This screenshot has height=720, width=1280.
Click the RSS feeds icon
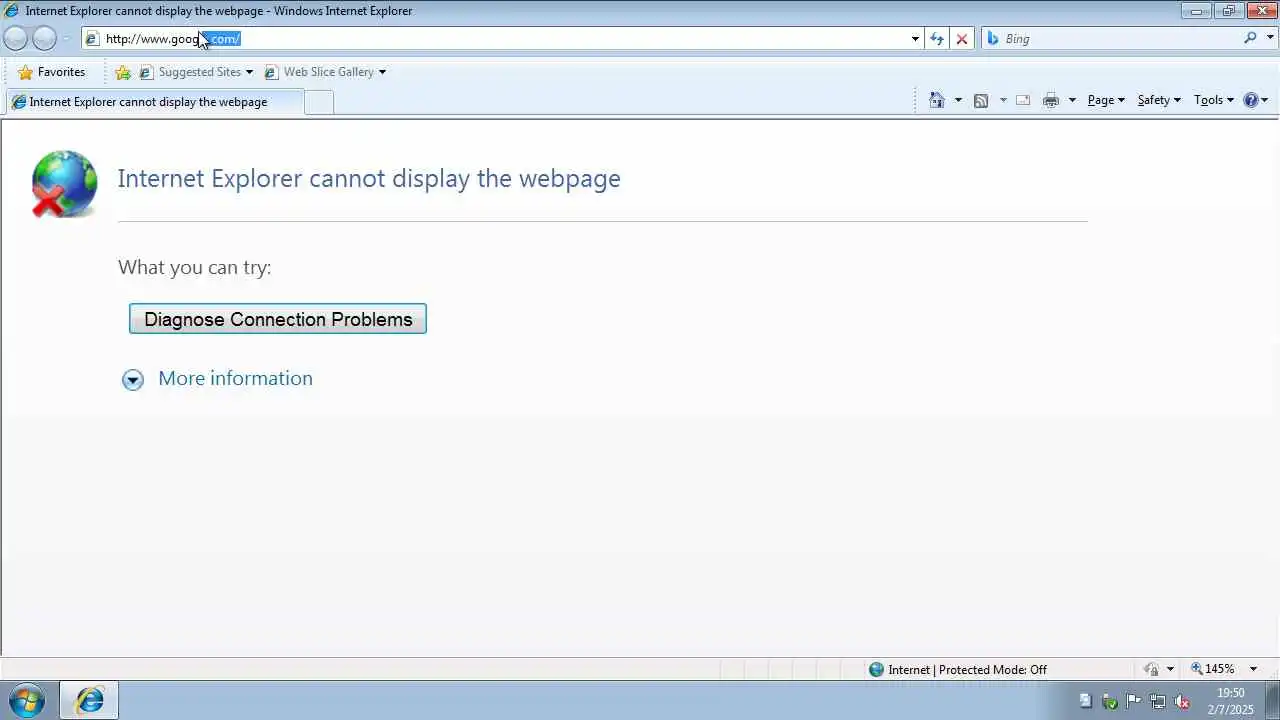pos(981,100)
